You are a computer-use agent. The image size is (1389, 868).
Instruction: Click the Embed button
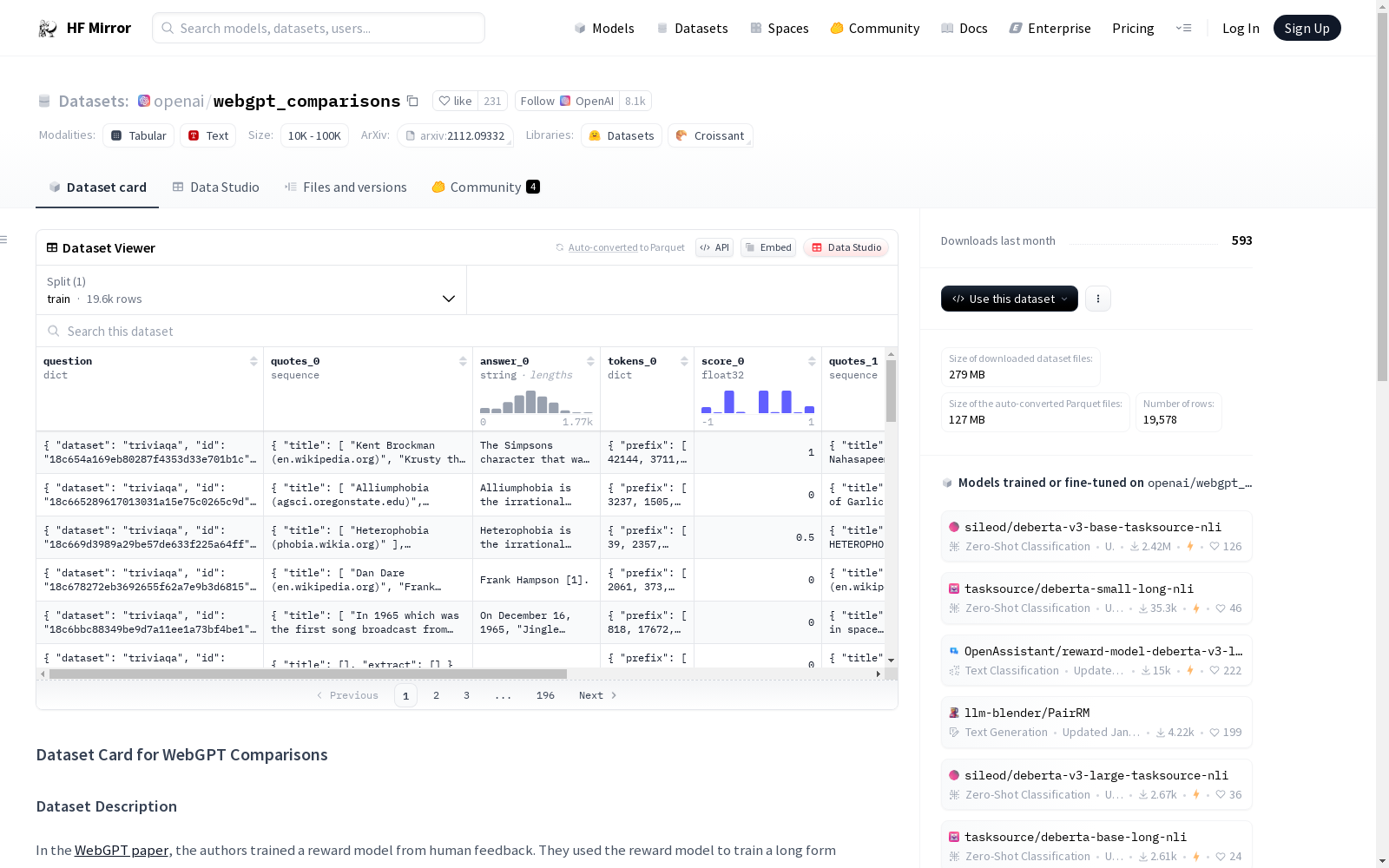[768, 247]
